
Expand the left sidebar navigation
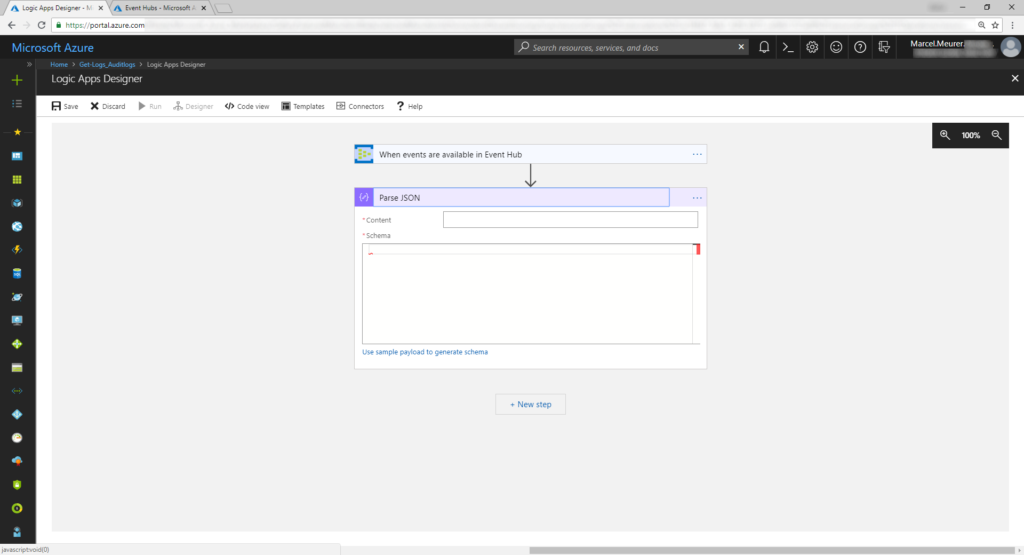tap(29, 64)
